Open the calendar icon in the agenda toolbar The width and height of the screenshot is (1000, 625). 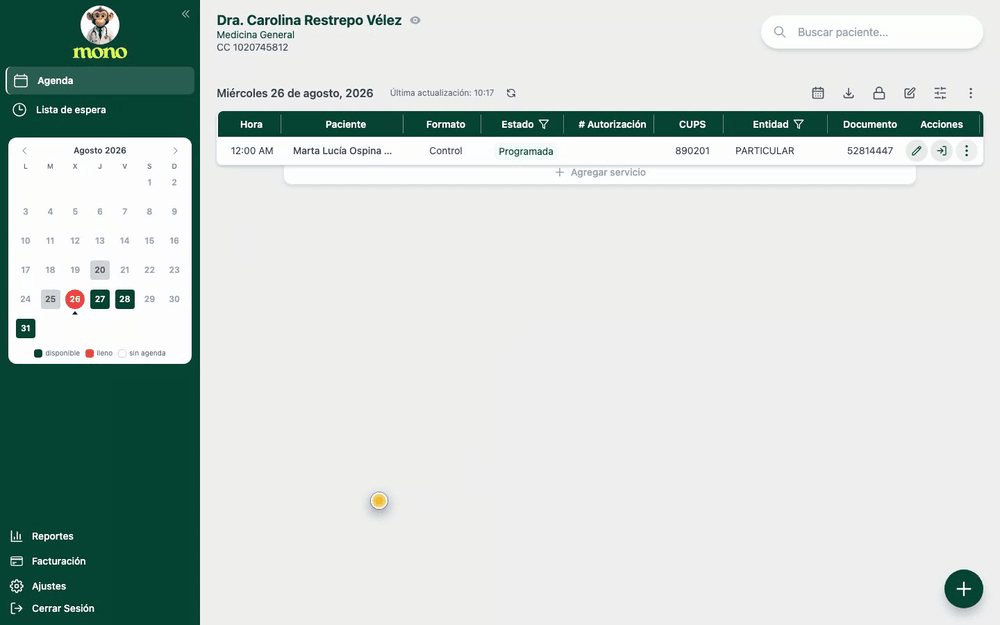(818, 93)
